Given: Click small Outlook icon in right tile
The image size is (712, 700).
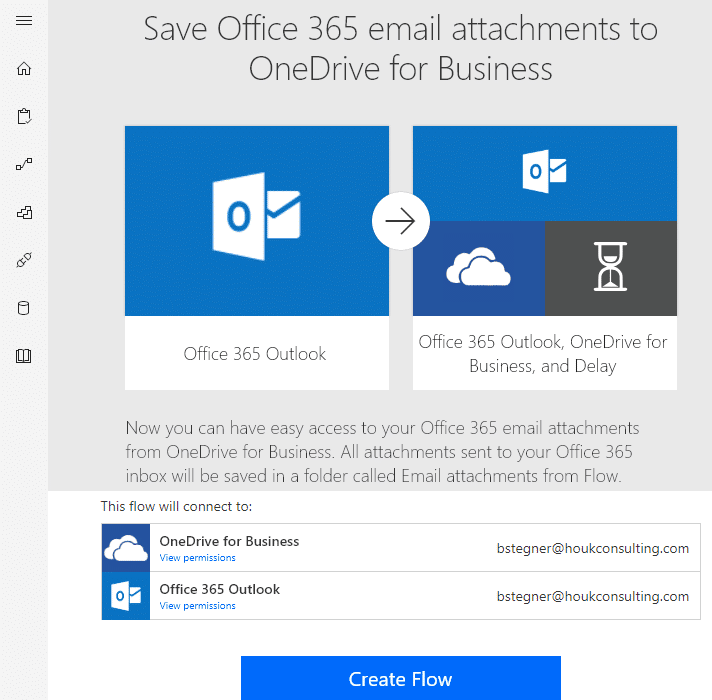Looking at the screenshot, I should click(544, 172).
